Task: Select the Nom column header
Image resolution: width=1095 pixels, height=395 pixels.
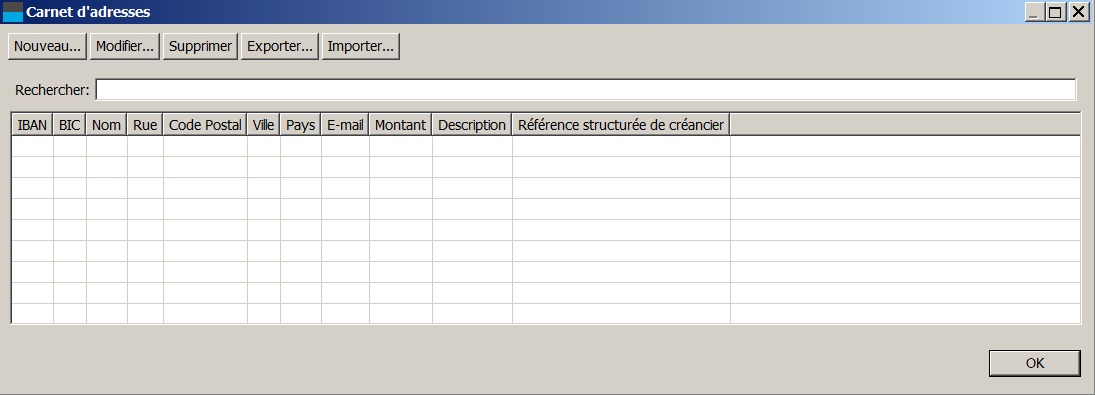Action: click(x=107, y=125)
